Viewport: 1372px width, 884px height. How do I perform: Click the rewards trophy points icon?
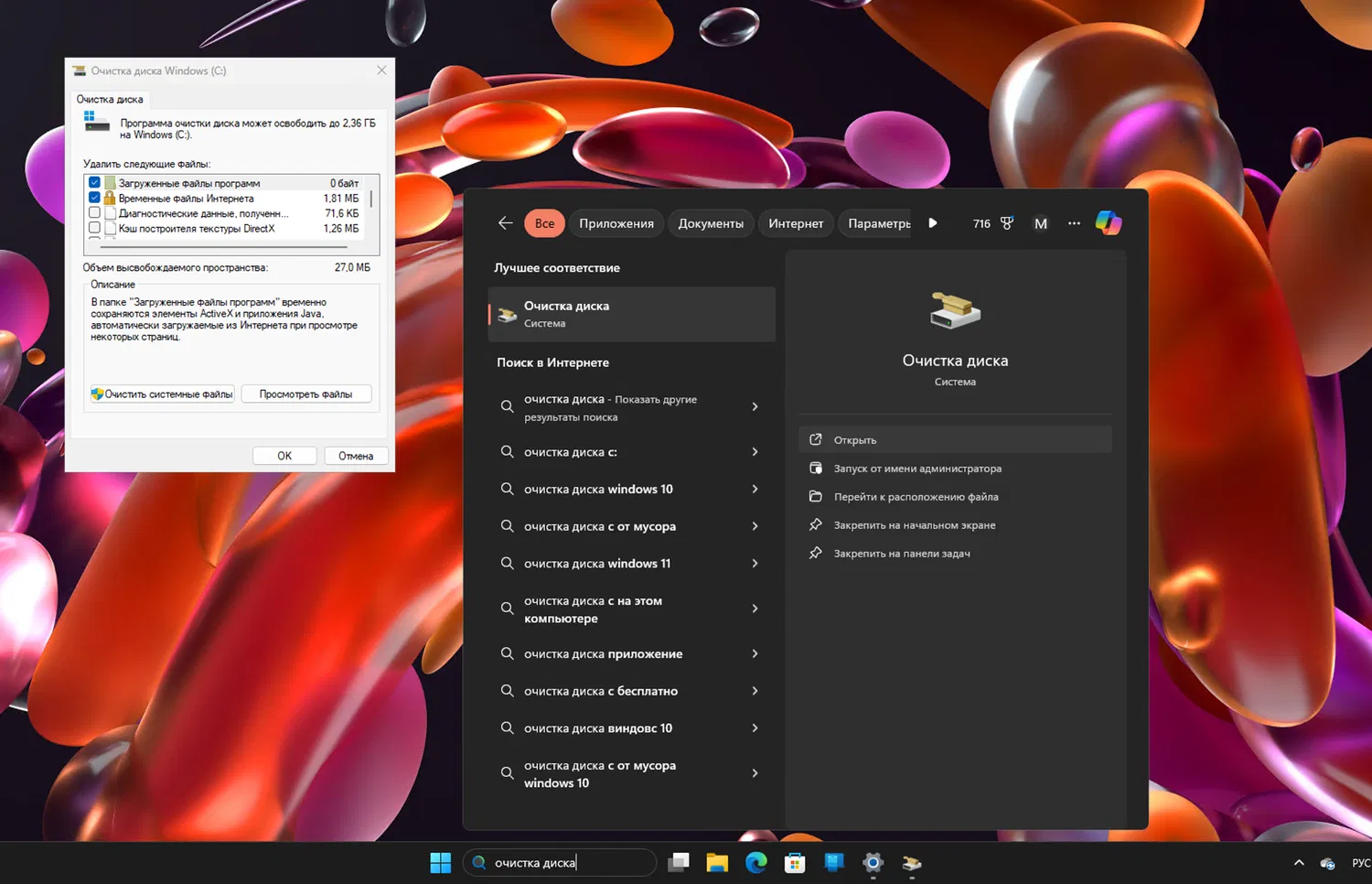pyautogui.click(x=1006, y=223)
